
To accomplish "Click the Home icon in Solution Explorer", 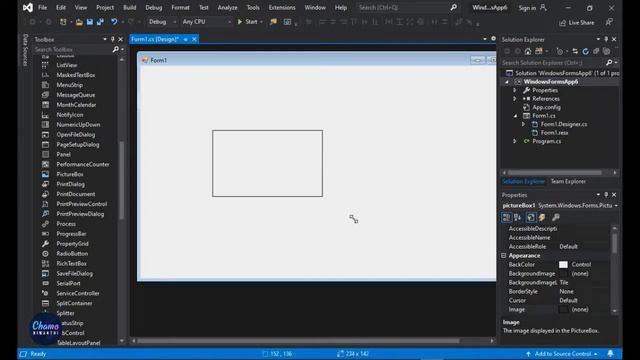I will click(x=528, y=51).
